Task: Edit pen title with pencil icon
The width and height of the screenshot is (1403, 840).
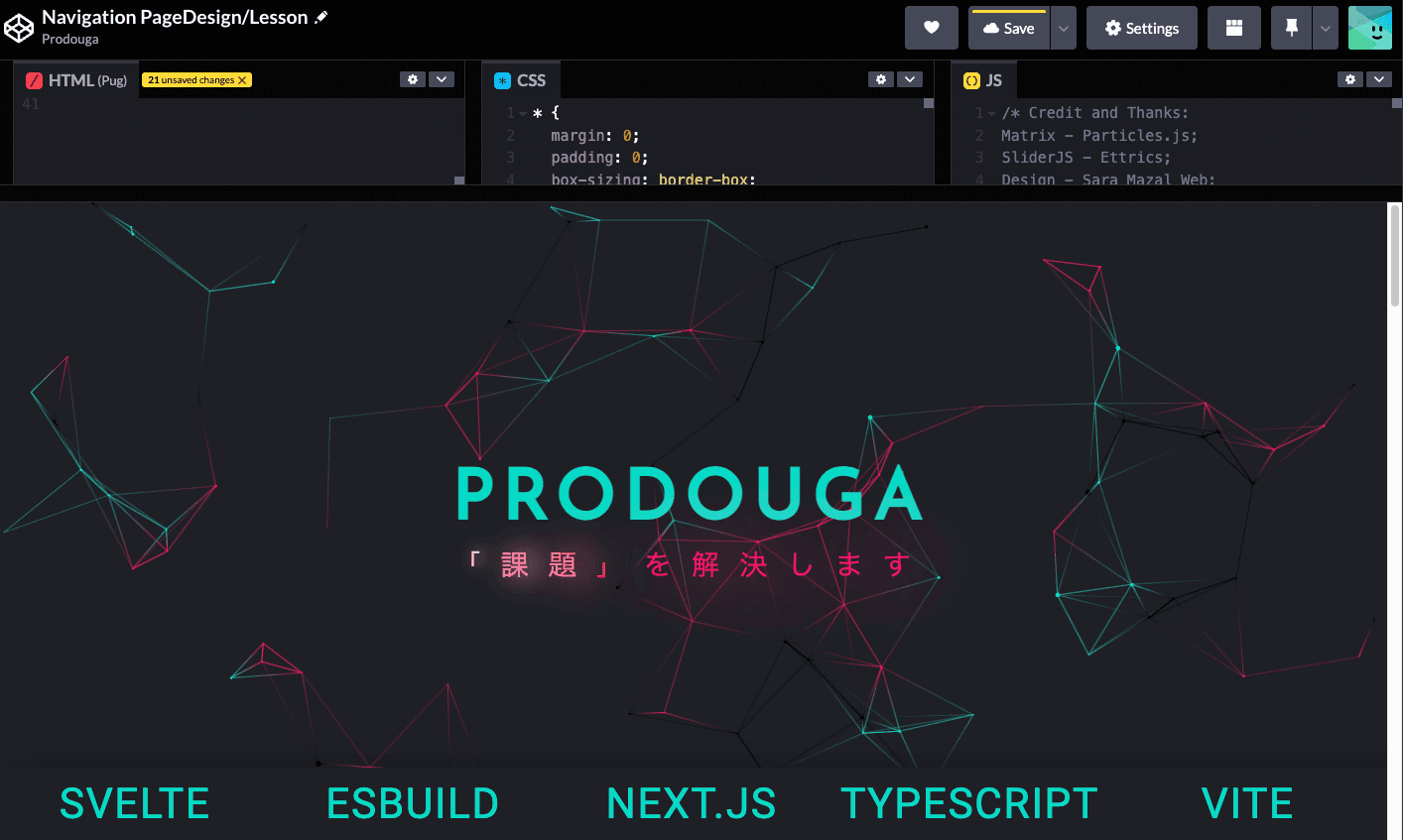Action: [x=321, y=17]
